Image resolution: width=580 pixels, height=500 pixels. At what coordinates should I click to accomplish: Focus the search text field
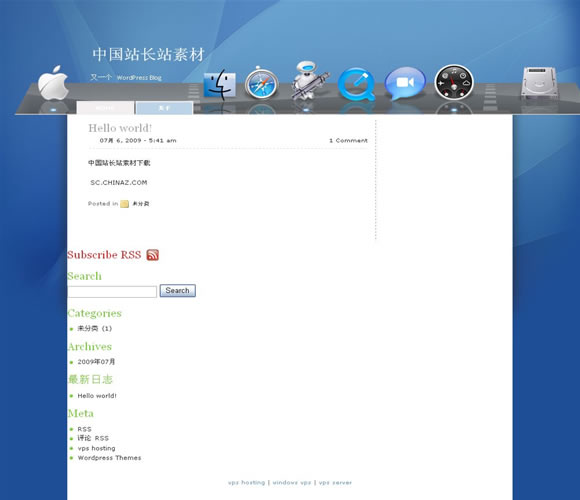coord(112,291)
